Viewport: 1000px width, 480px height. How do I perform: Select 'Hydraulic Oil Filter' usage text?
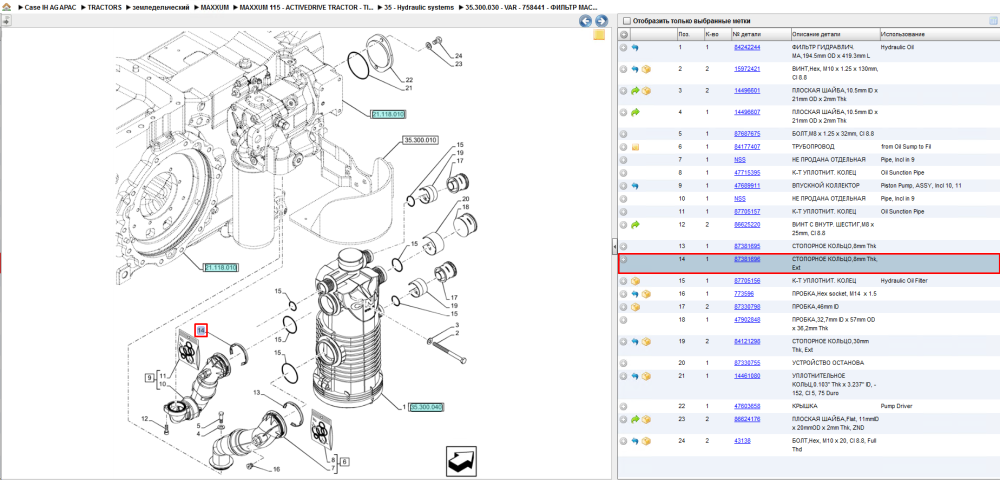tap(906, 280)
